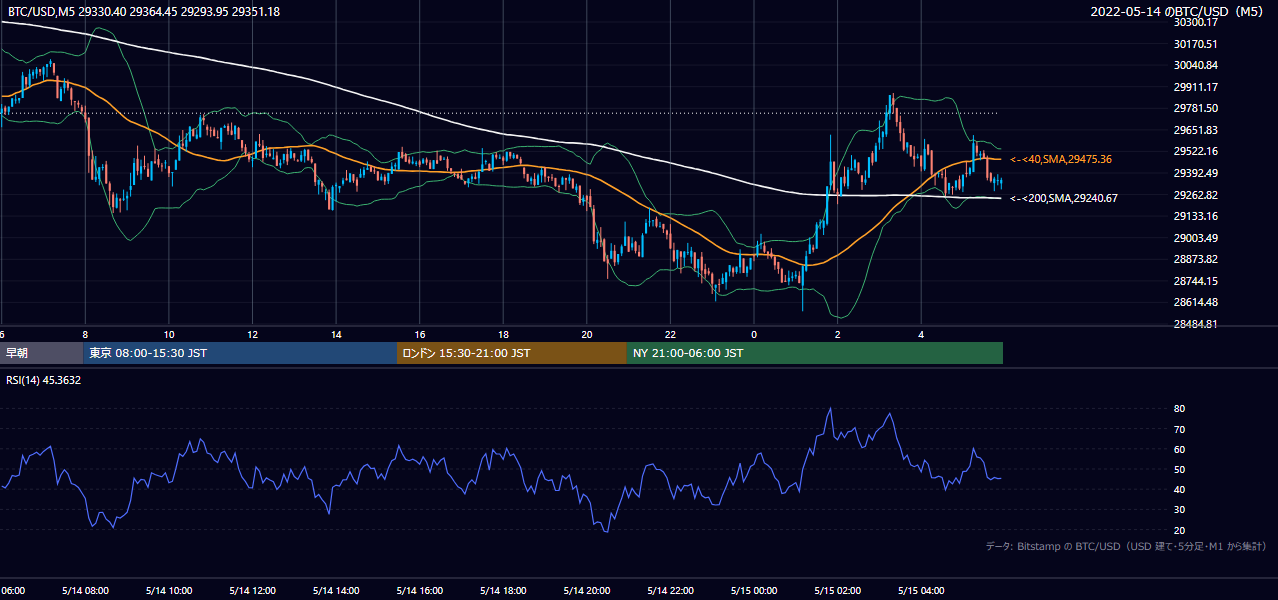This screenshot has height=600, width=1278.
Task: Click hour tick 0 under price chart
Action: click(754, 335)
